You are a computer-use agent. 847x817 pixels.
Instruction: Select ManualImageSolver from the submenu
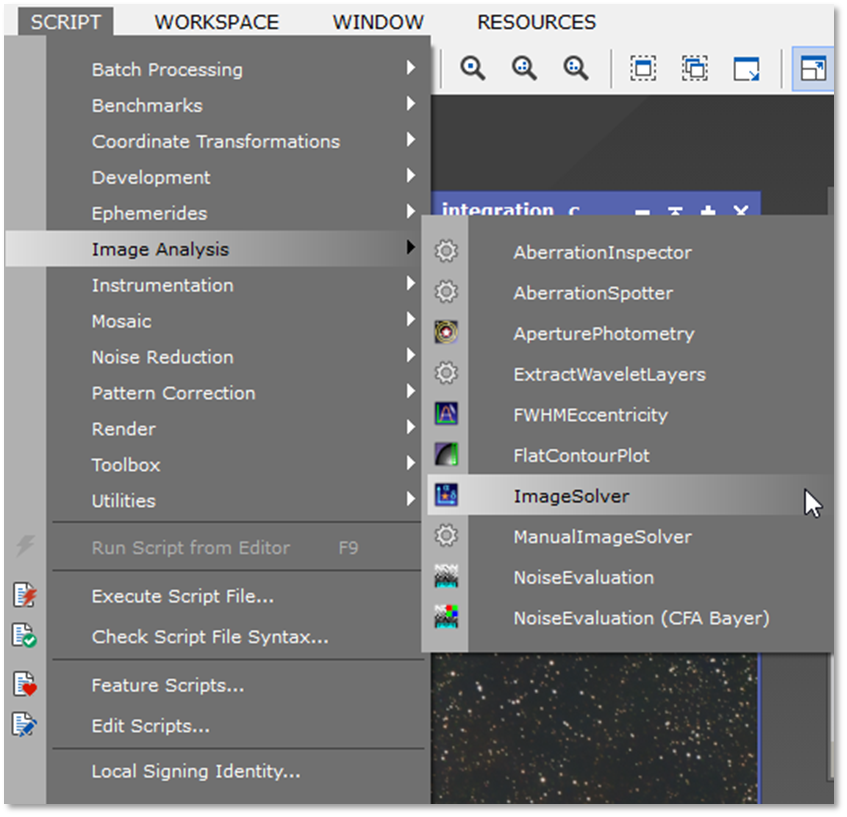(x=602, y=537)
